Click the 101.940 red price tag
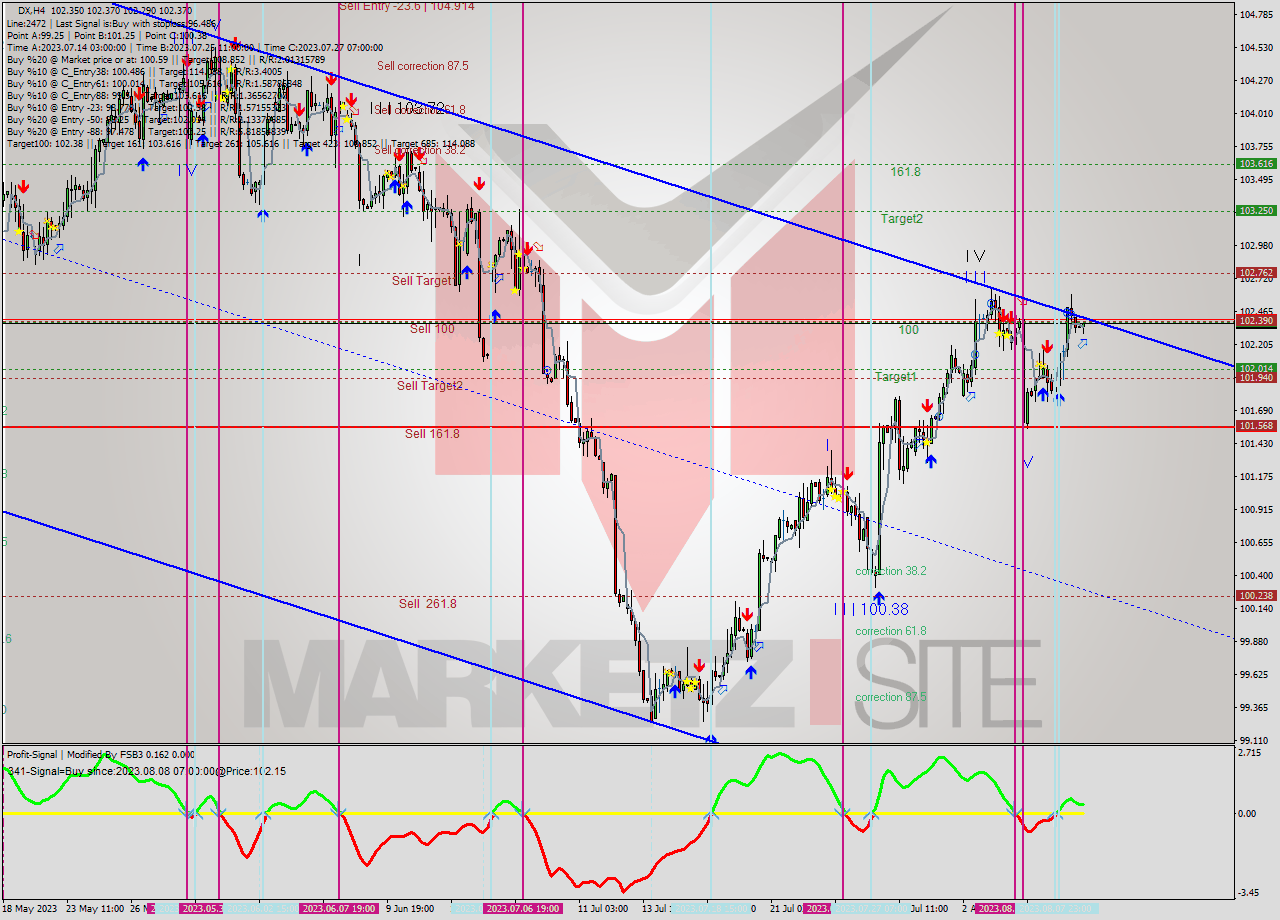Screen dimensions: 1280x920 (1256, 378)
